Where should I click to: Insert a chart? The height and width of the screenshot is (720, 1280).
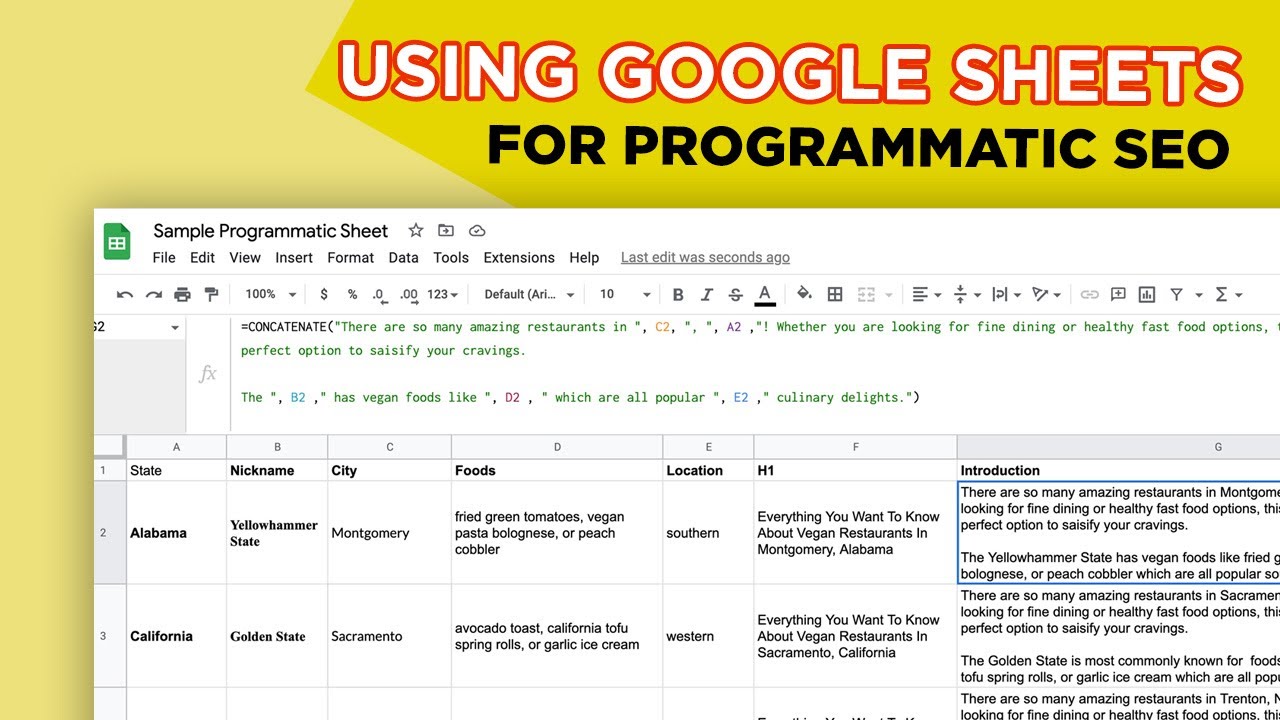tap(1147, 294)
